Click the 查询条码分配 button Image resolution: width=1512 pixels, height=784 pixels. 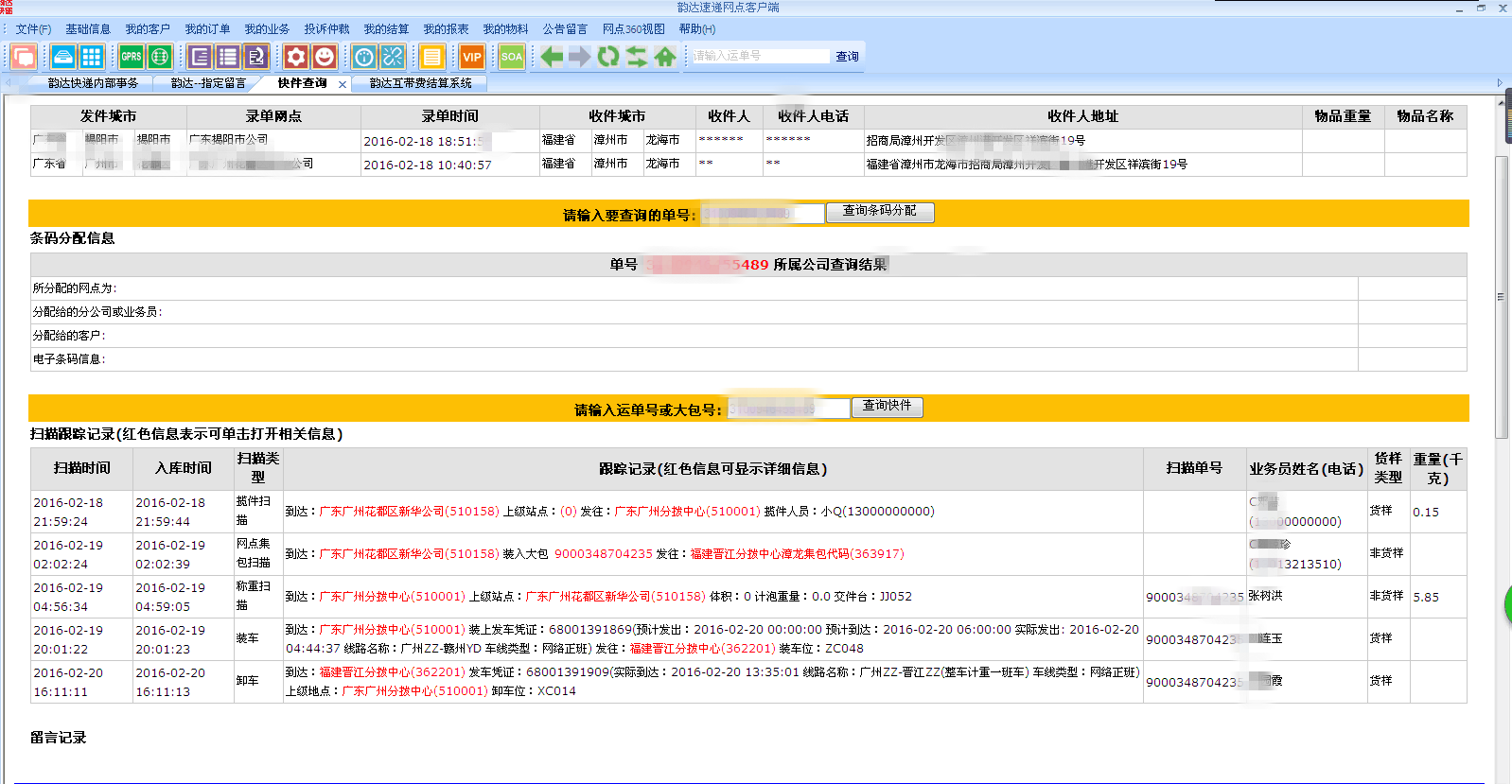coord(880,212)
